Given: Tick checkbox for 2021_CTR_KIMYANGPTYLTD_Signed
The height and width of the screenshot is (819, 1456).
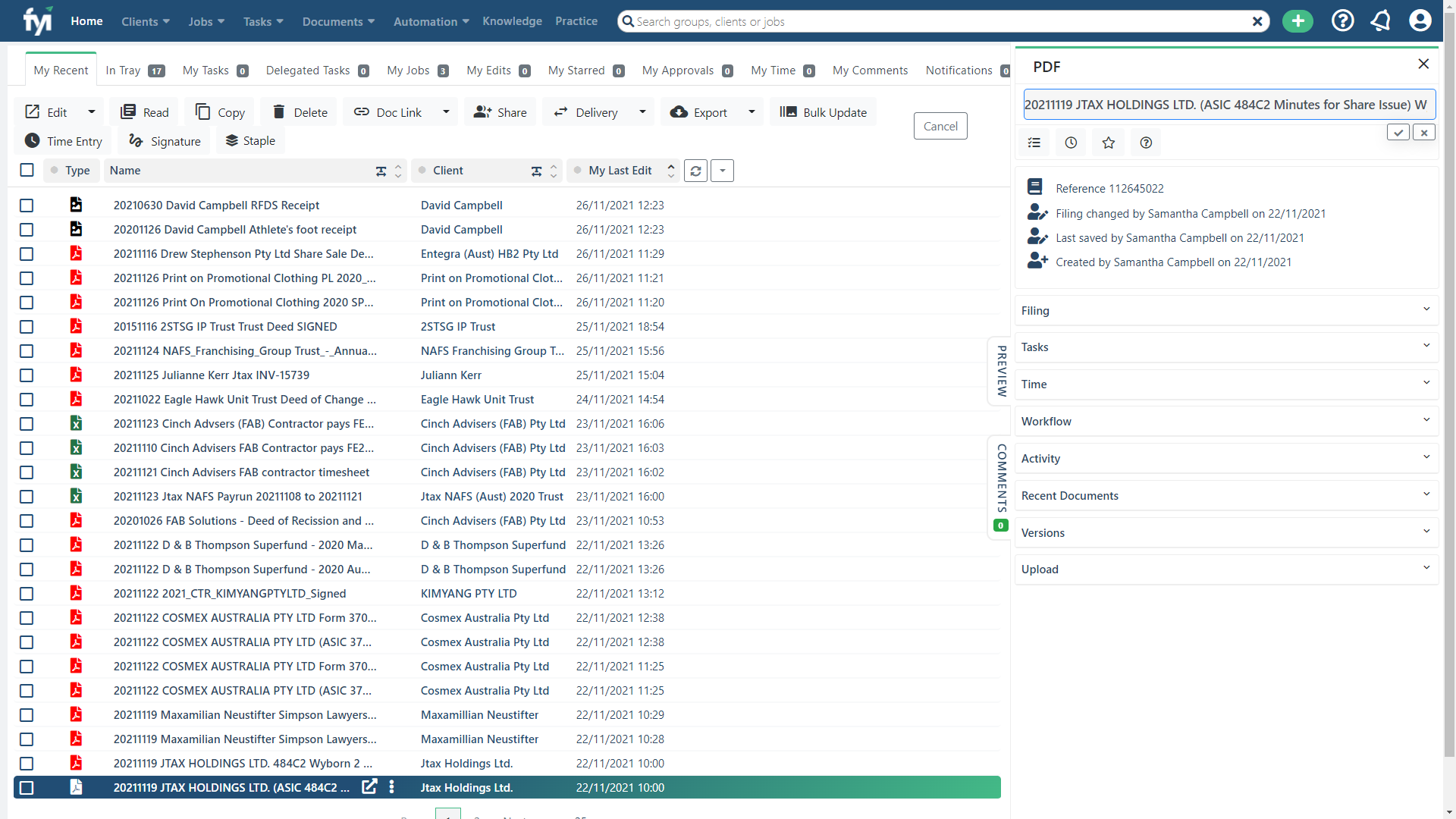Looking at the screenshot, I should (x=27, y=594).
